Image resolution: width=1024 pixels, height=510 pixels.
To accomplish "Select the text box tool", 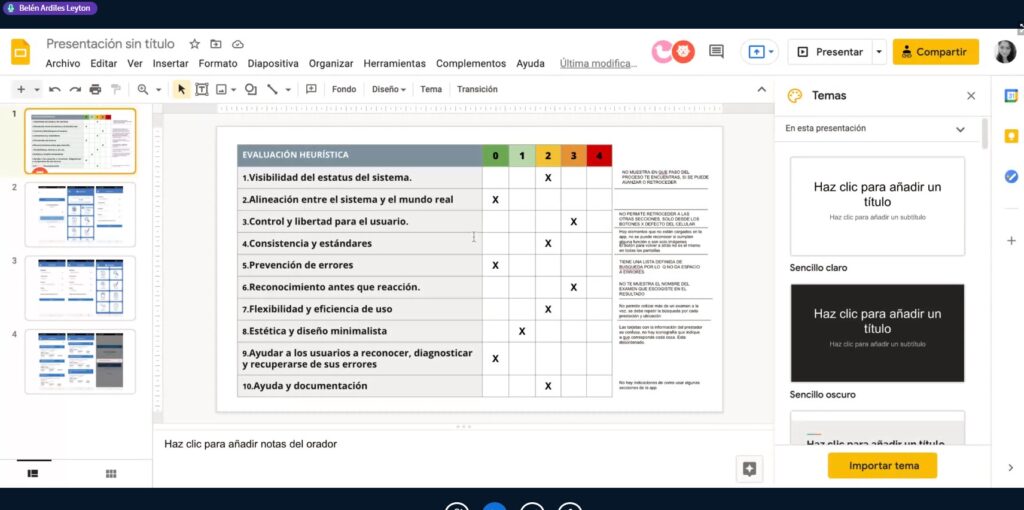I will [202, 89].
